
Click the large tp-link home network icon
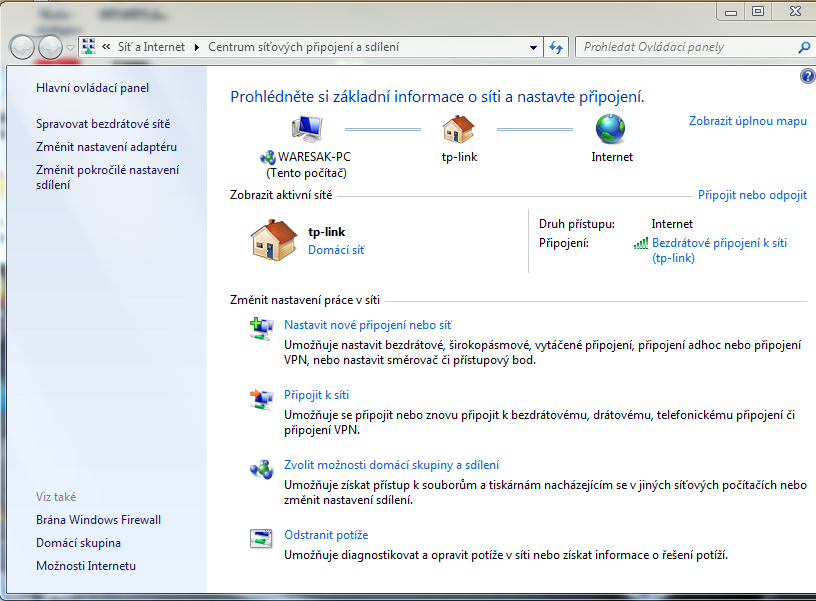pyautogui.click(x=274, y=240)
